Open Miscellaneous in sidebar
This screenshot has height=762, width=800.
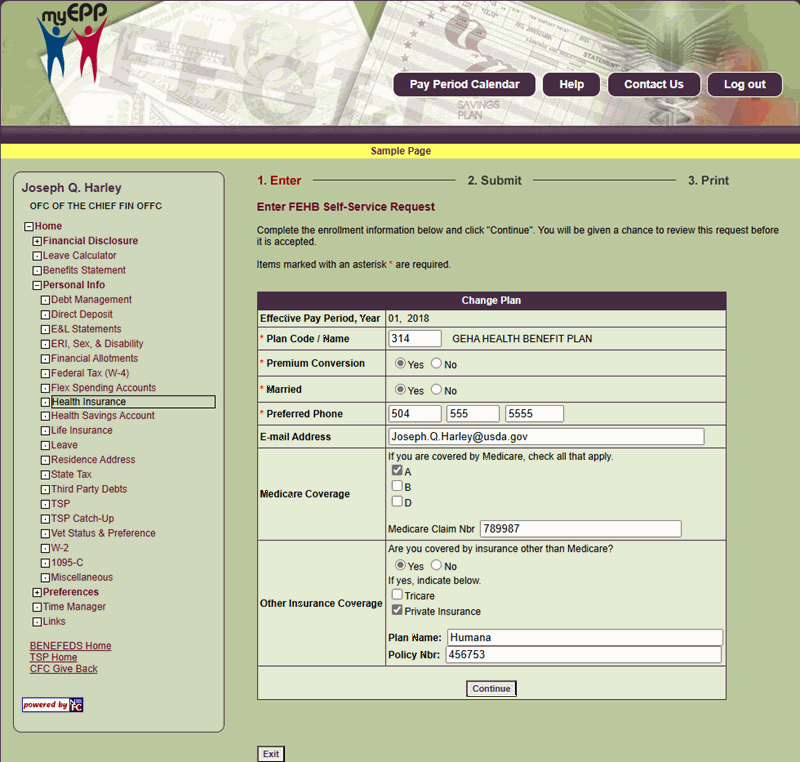(82, 577)
